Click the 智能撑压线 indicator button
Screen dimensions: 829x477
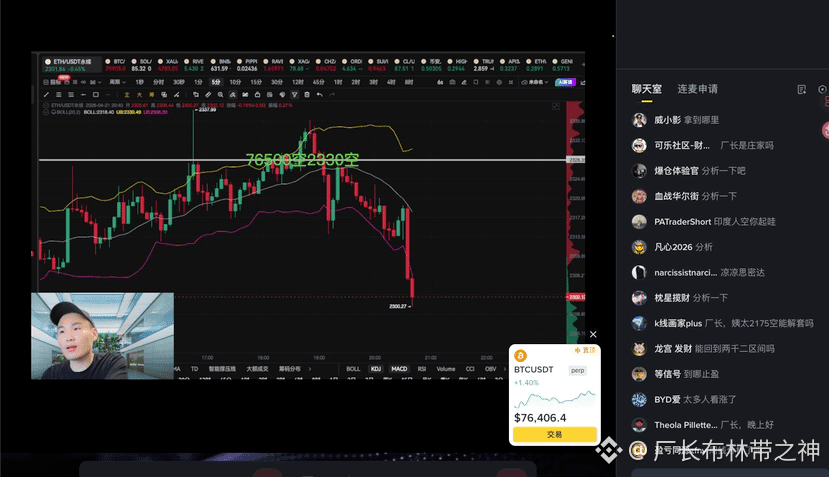[222, 369]
